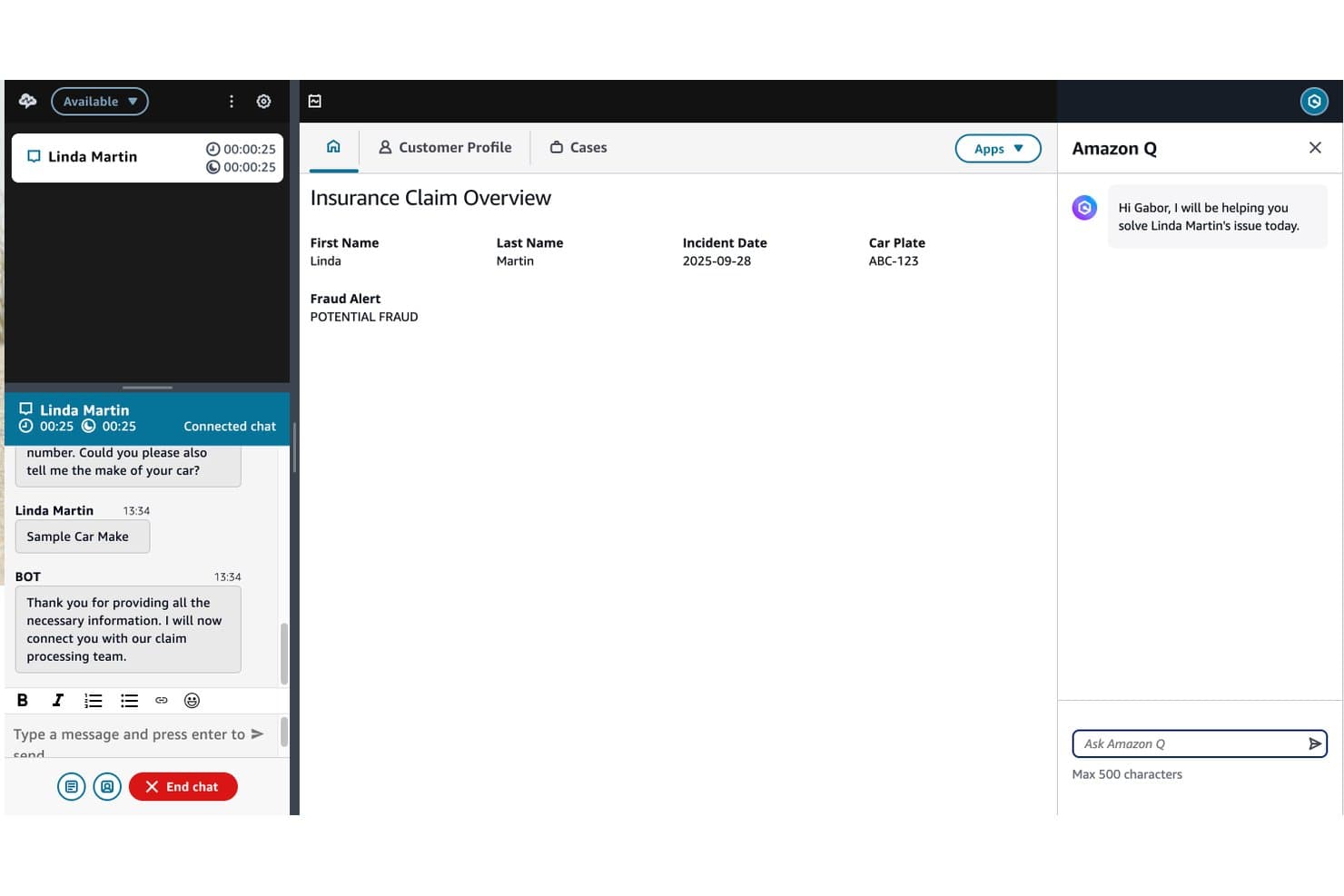Viewport: 1344px width, 896px height.
Task: Select the car plate ABC-123
Action: (x=894, y=261)
